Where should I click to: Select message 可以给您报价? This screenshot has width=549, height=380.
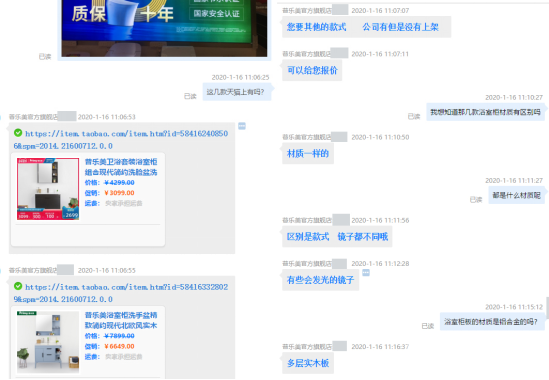(312, 70)
